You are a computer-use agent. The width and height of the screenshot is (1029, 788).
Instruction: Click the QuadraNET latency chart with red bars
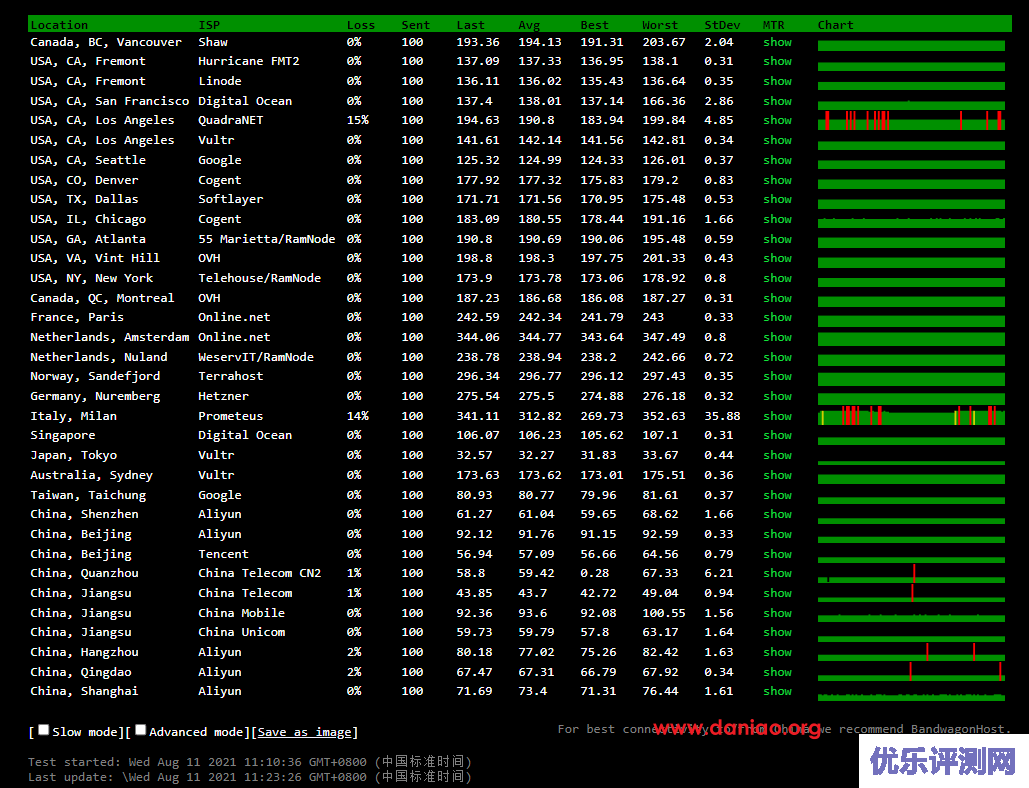[911, 120]
